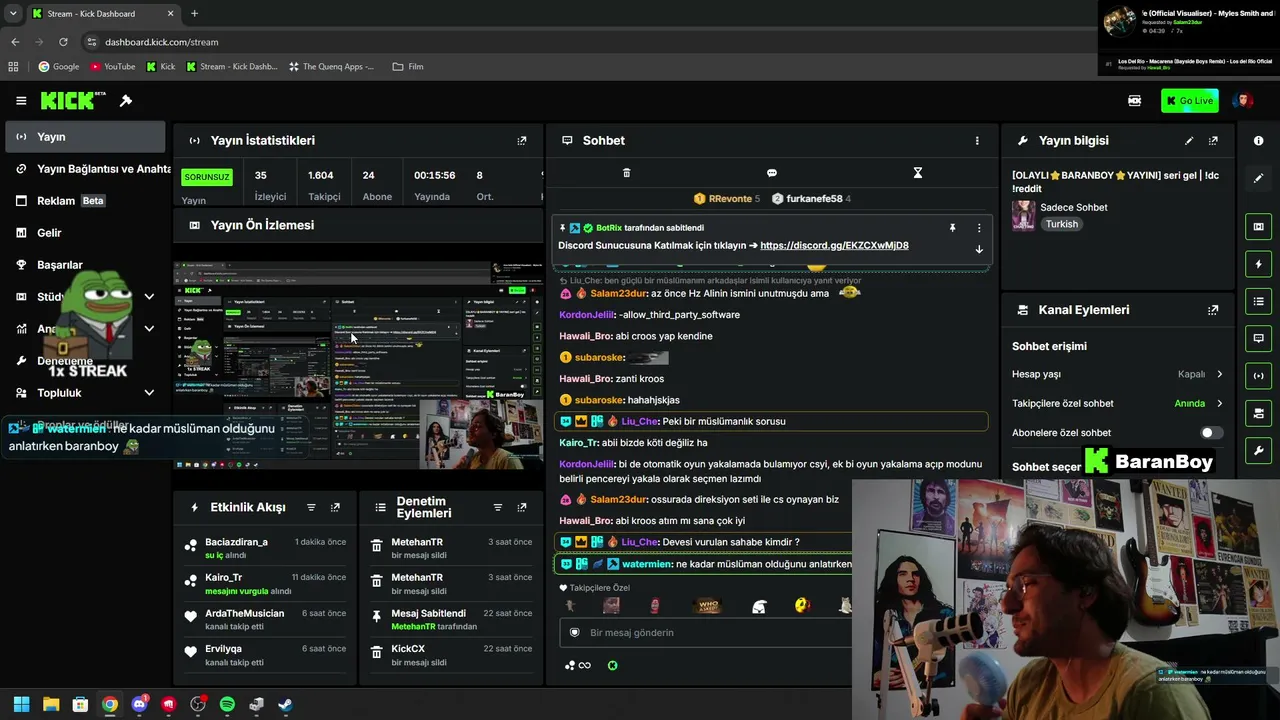Open Steam from the Windows taskbar
Screen dimensions: 1280x720
(285, 704)
